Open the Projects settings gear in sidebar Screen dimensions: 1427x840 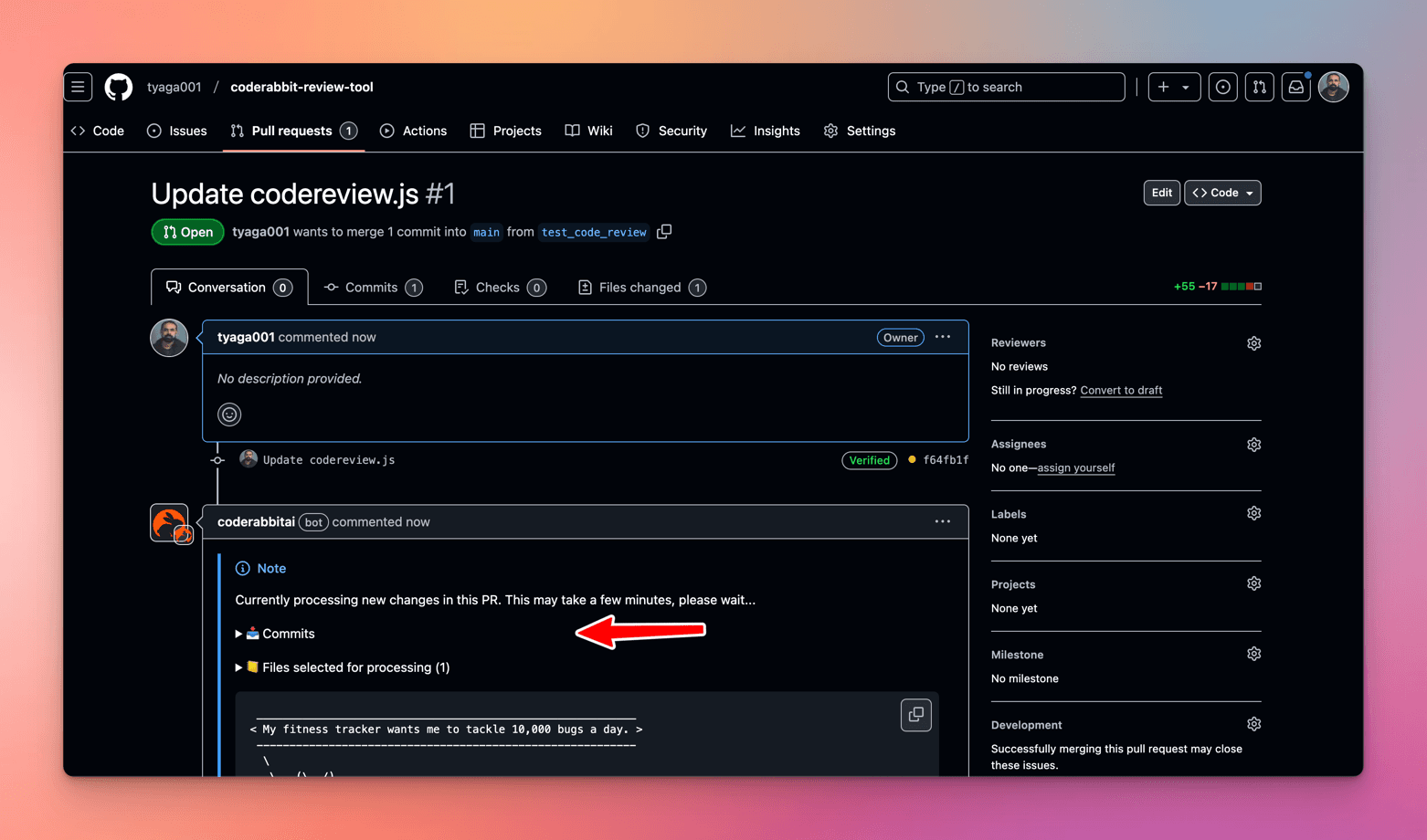coord(1253,584)
